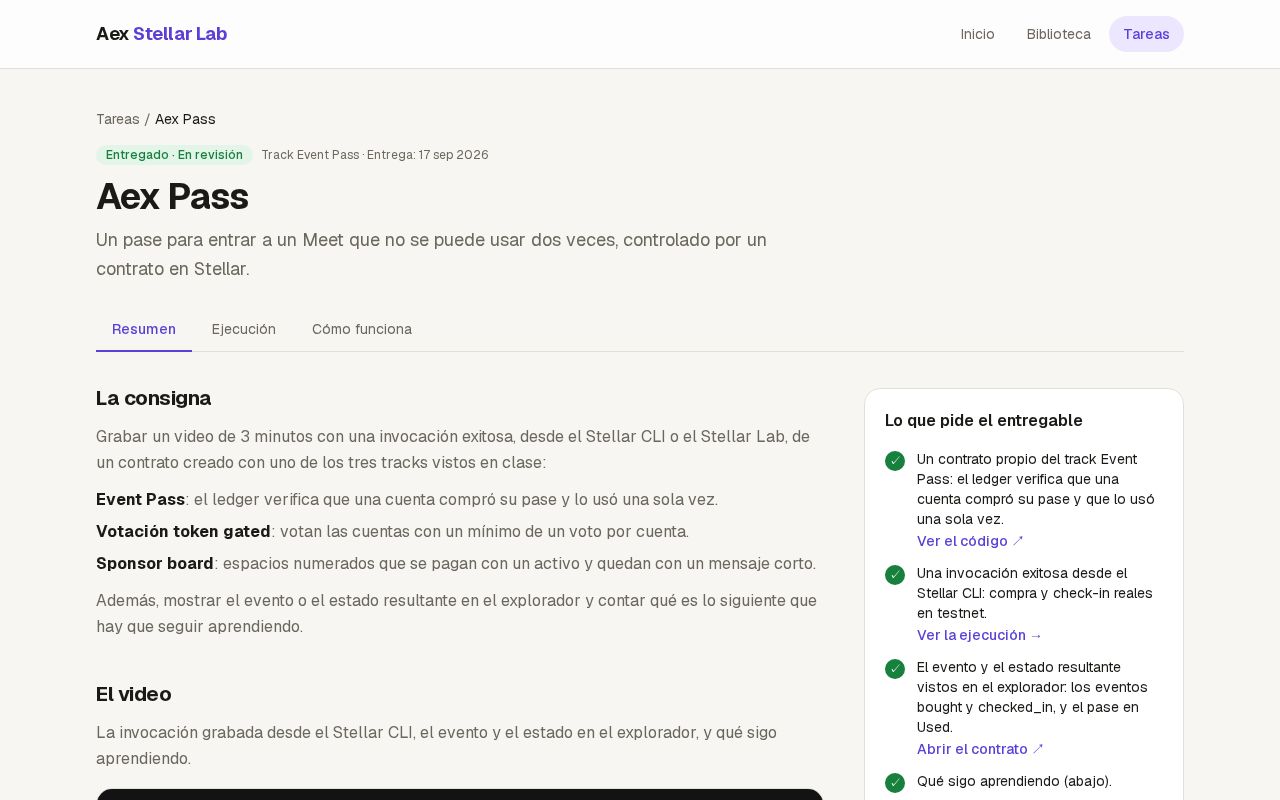Switch to the Ejecución tab
This screenshot has height=800, width=1280.
tap(244, 329)
